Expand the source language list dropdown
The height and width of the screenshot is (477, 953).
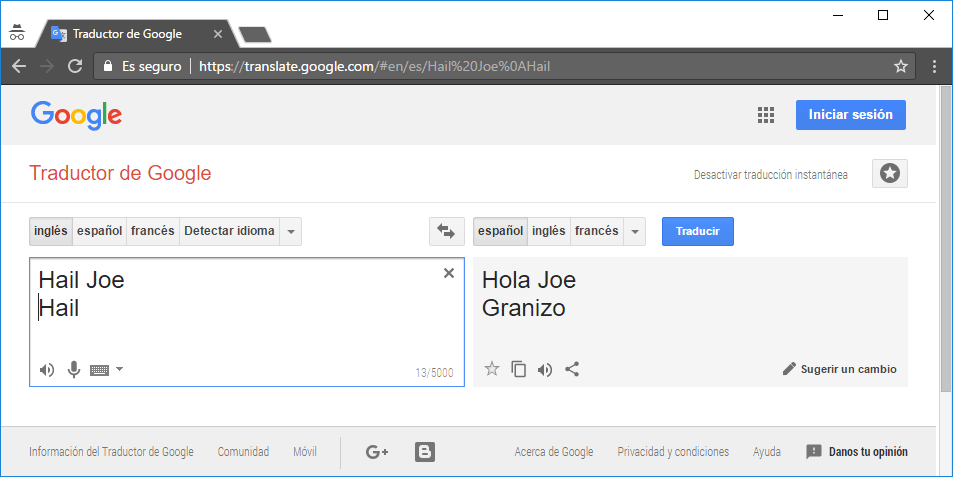pyautogui.click(x=291, y=232)
